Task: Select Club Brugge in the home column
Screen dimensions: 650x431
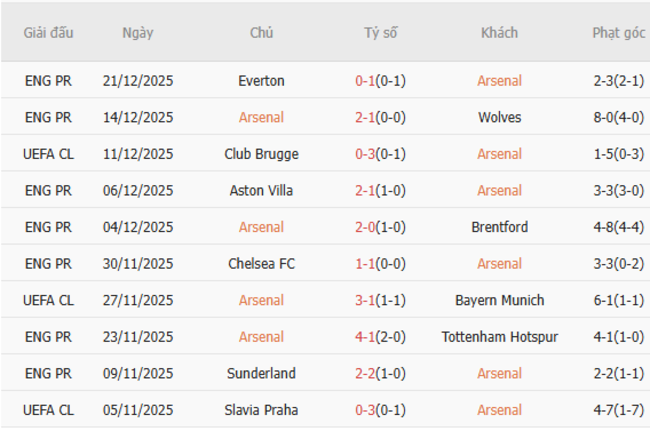Action: pos(262,154)
